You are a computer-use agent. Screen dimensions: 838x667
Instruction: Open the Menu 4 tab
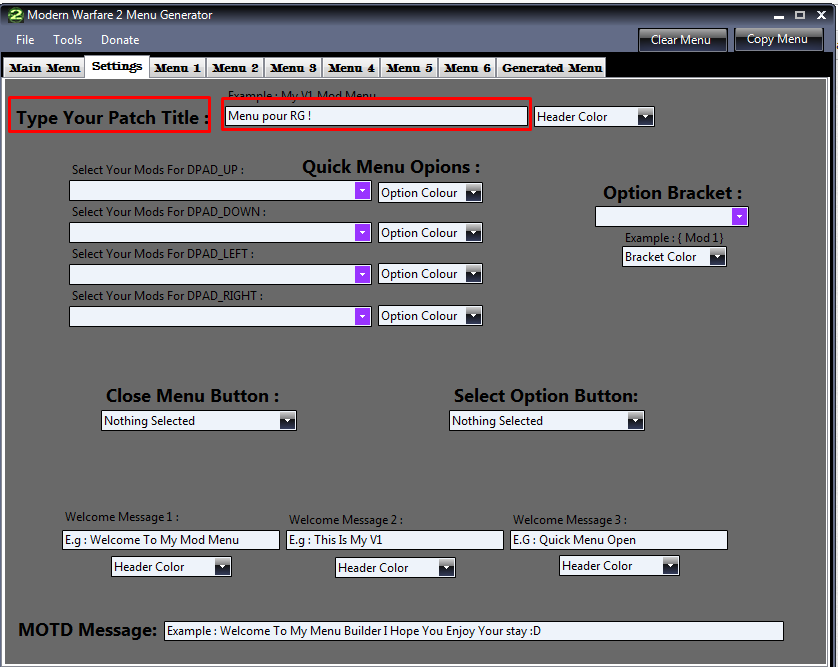click(351, 68)
